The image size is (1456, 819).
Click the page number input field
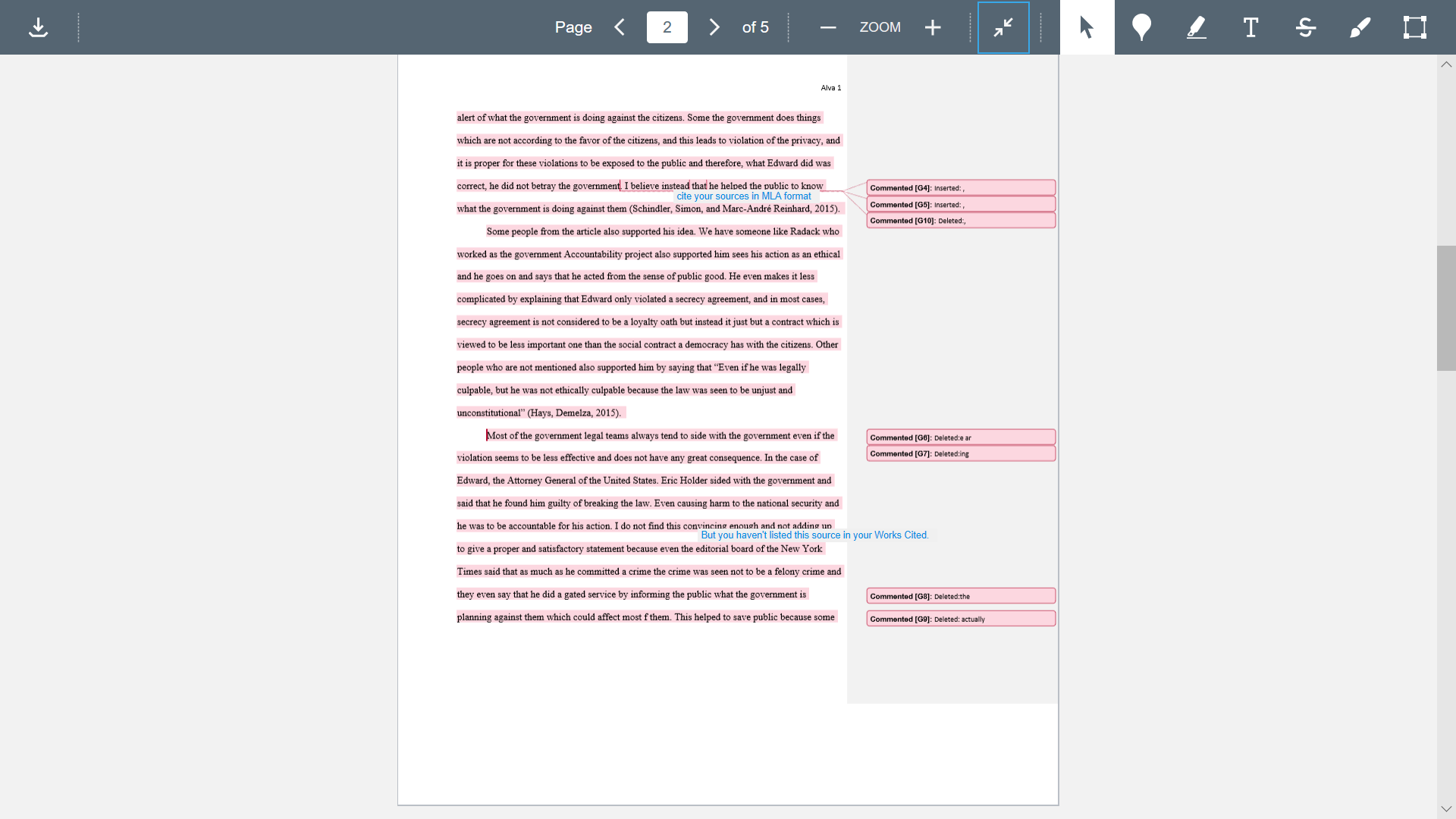point(667,27)
